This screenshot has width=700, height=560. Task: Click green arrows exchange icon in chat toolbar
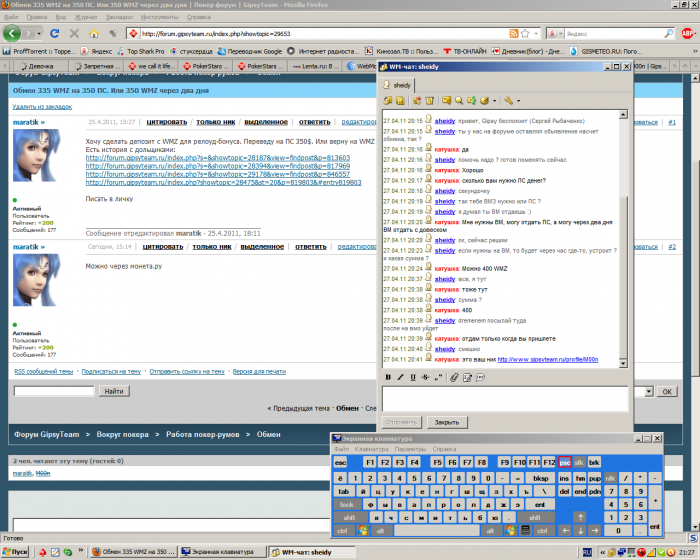[471, 100]
